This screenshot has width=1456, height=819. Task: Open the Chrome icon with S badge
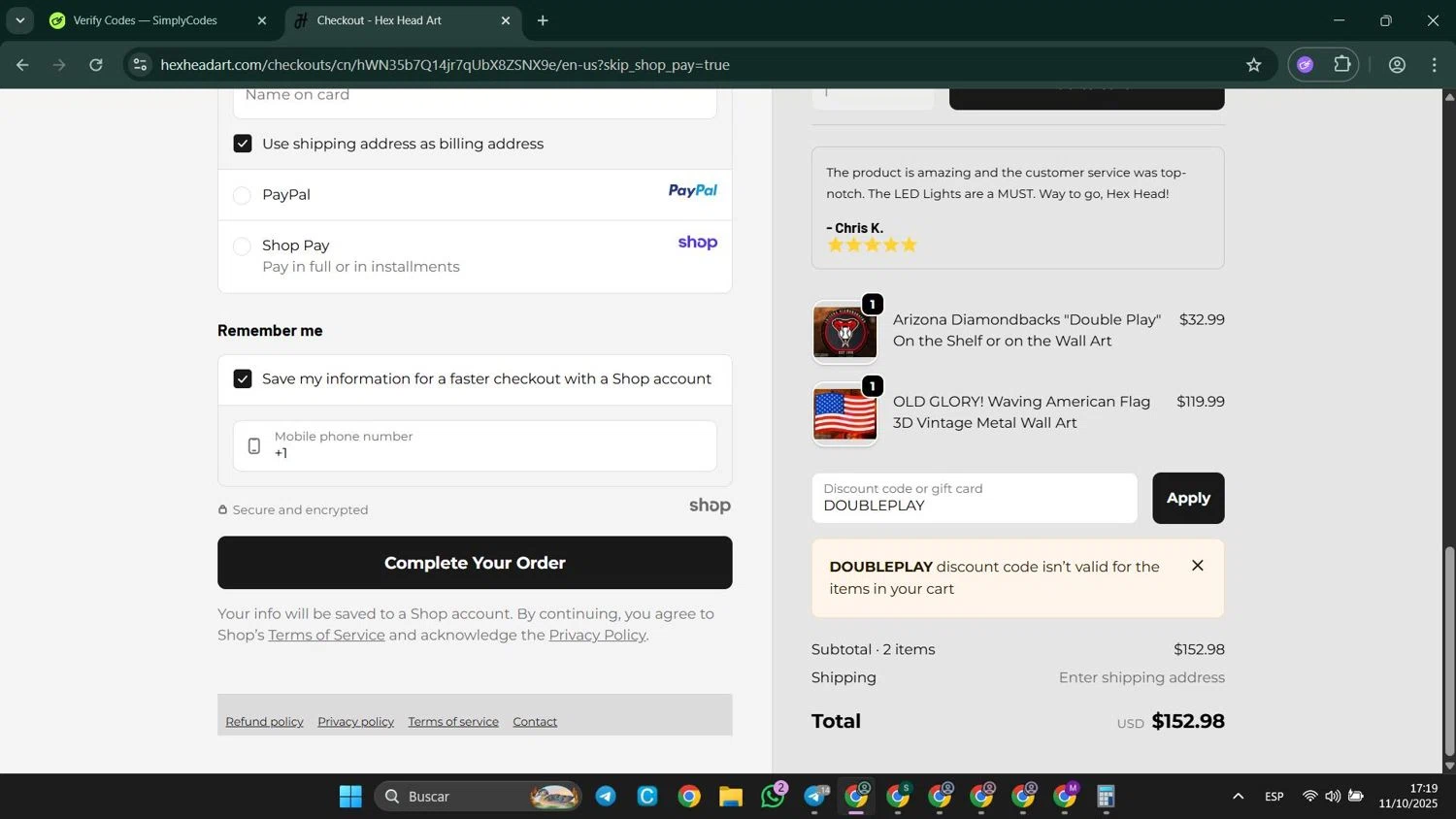898,797
